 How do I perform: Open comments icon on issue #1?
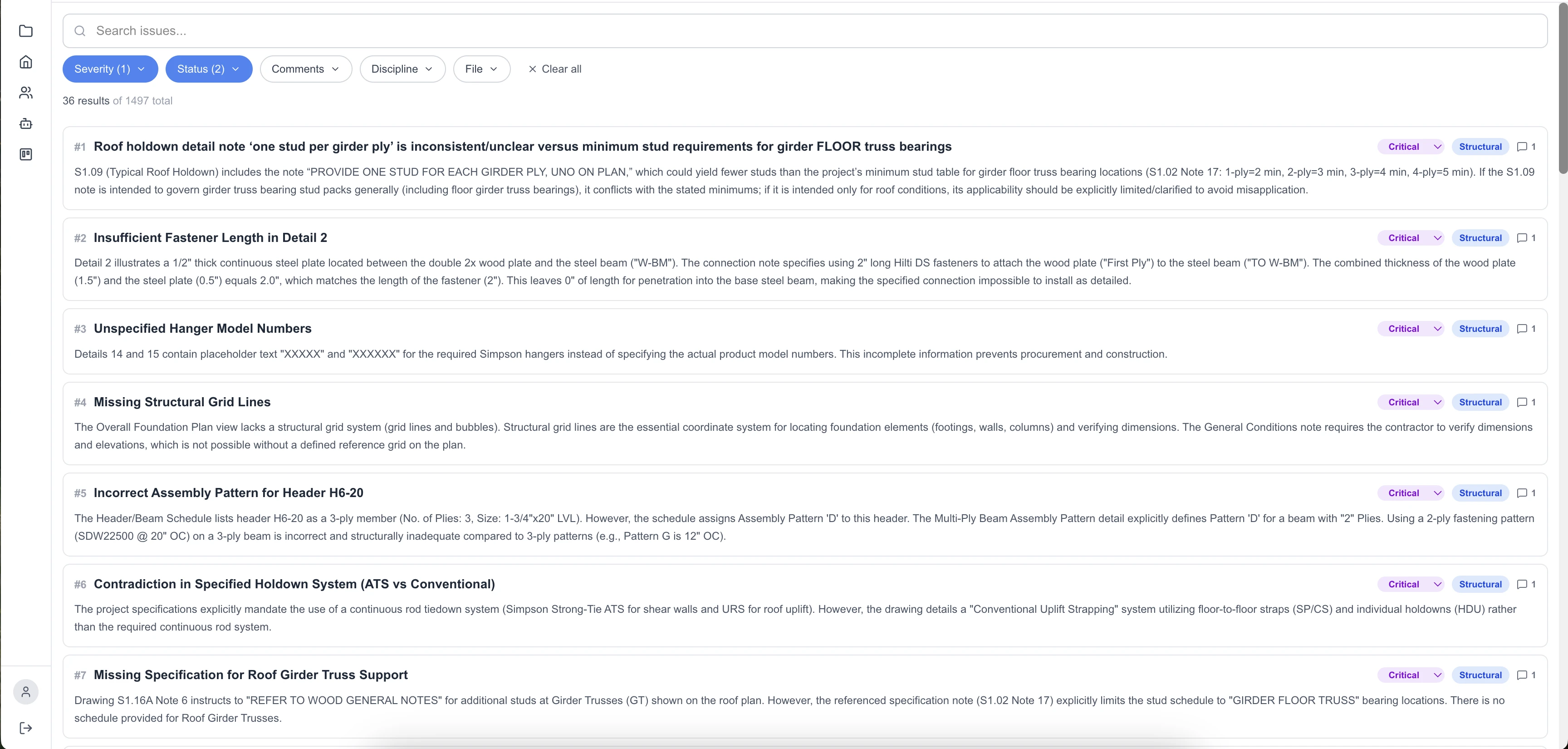pyautogui.click(x=1525, y=147)
